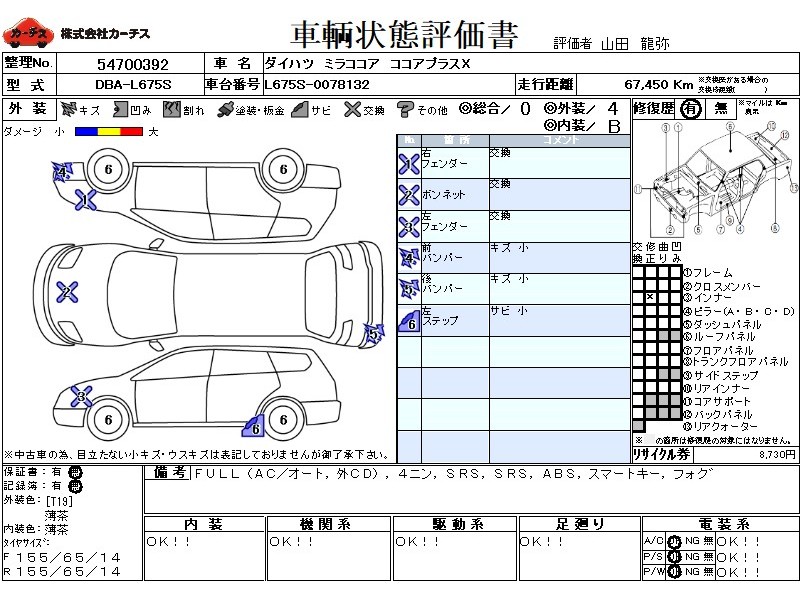This screenshot has width=800, height=600.
Task: Click the mileage value 67,450 Km
Action: (659, 85)
